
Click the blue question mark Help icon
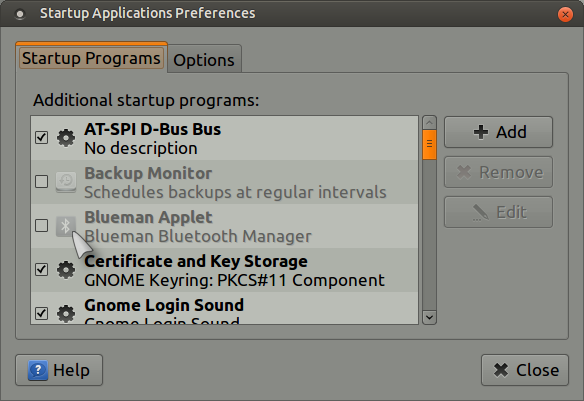(x=38, y=370)
